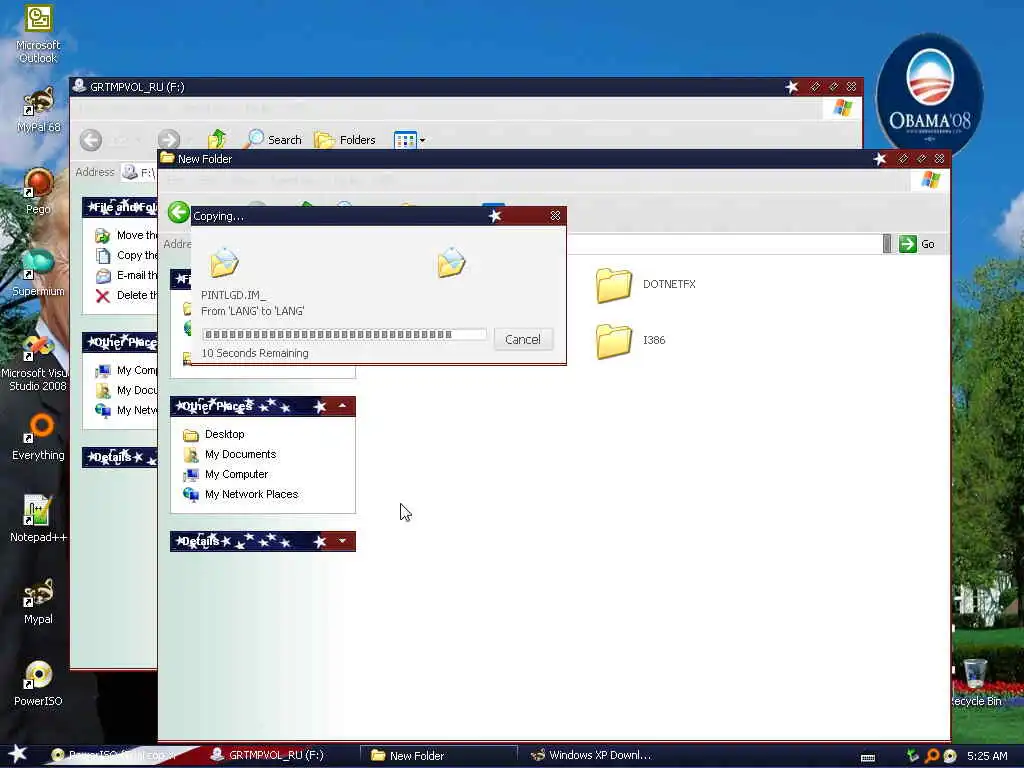
Task: Click E-mail this file task in GRTMPVOL_RU window
Action: [126, 276]
